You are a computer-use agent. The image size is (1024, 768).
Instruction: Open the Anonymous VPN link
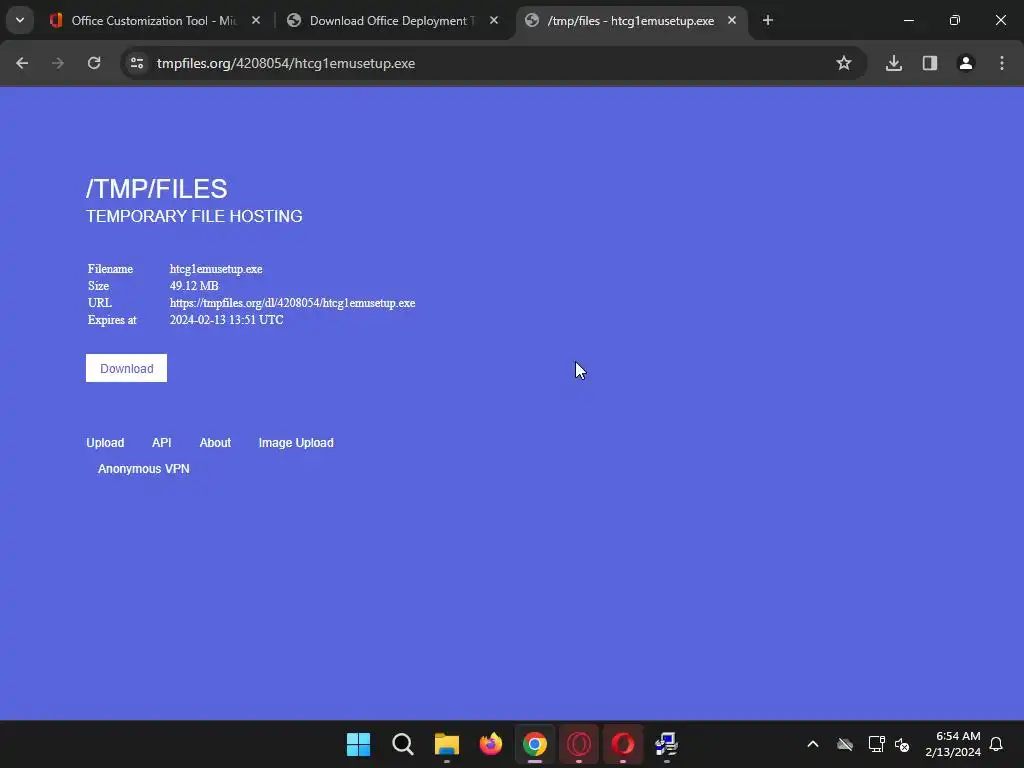[x=144, y=469]
